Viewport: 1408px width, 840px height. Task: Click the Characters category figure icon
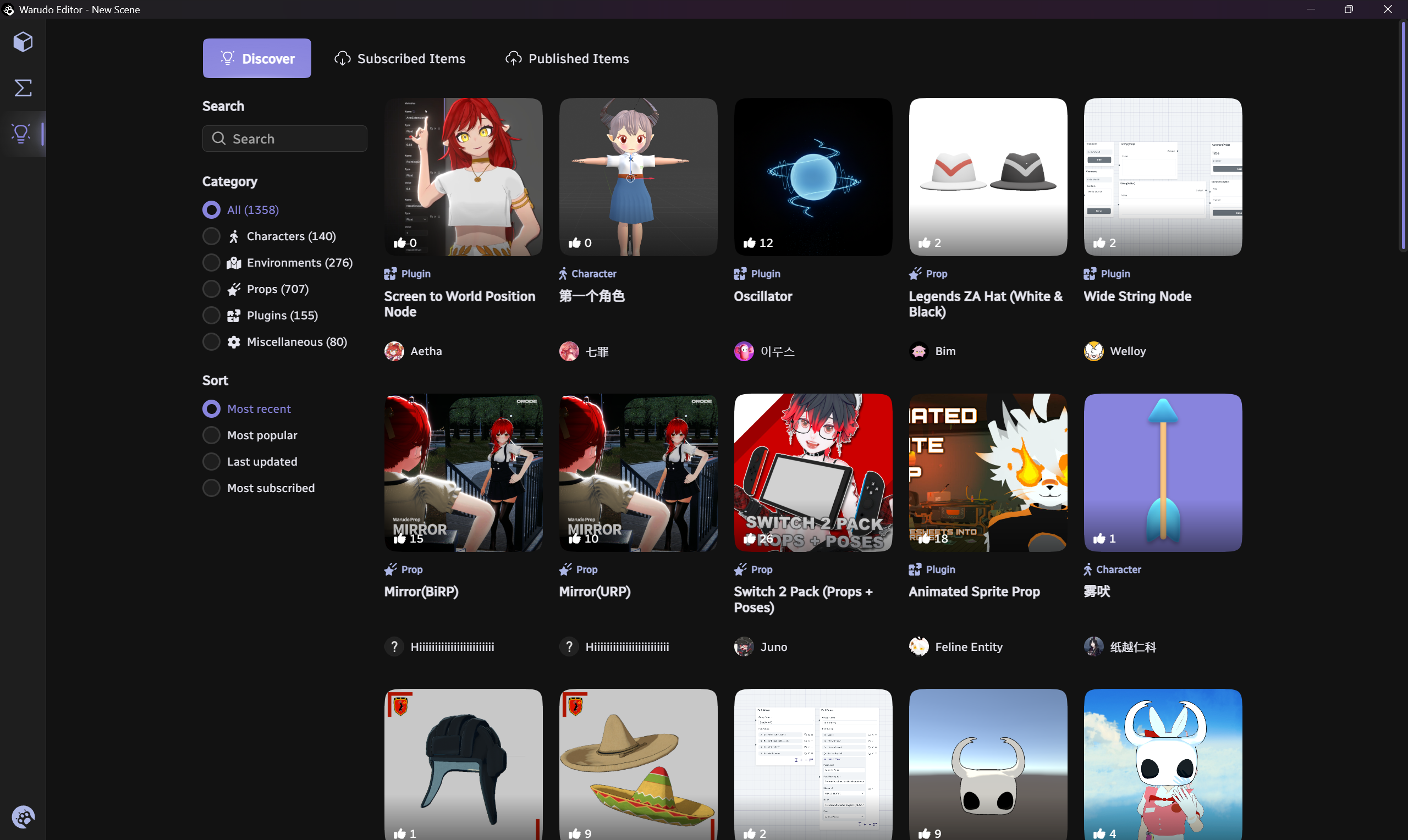pyautogui.click(x=234, y=236)
